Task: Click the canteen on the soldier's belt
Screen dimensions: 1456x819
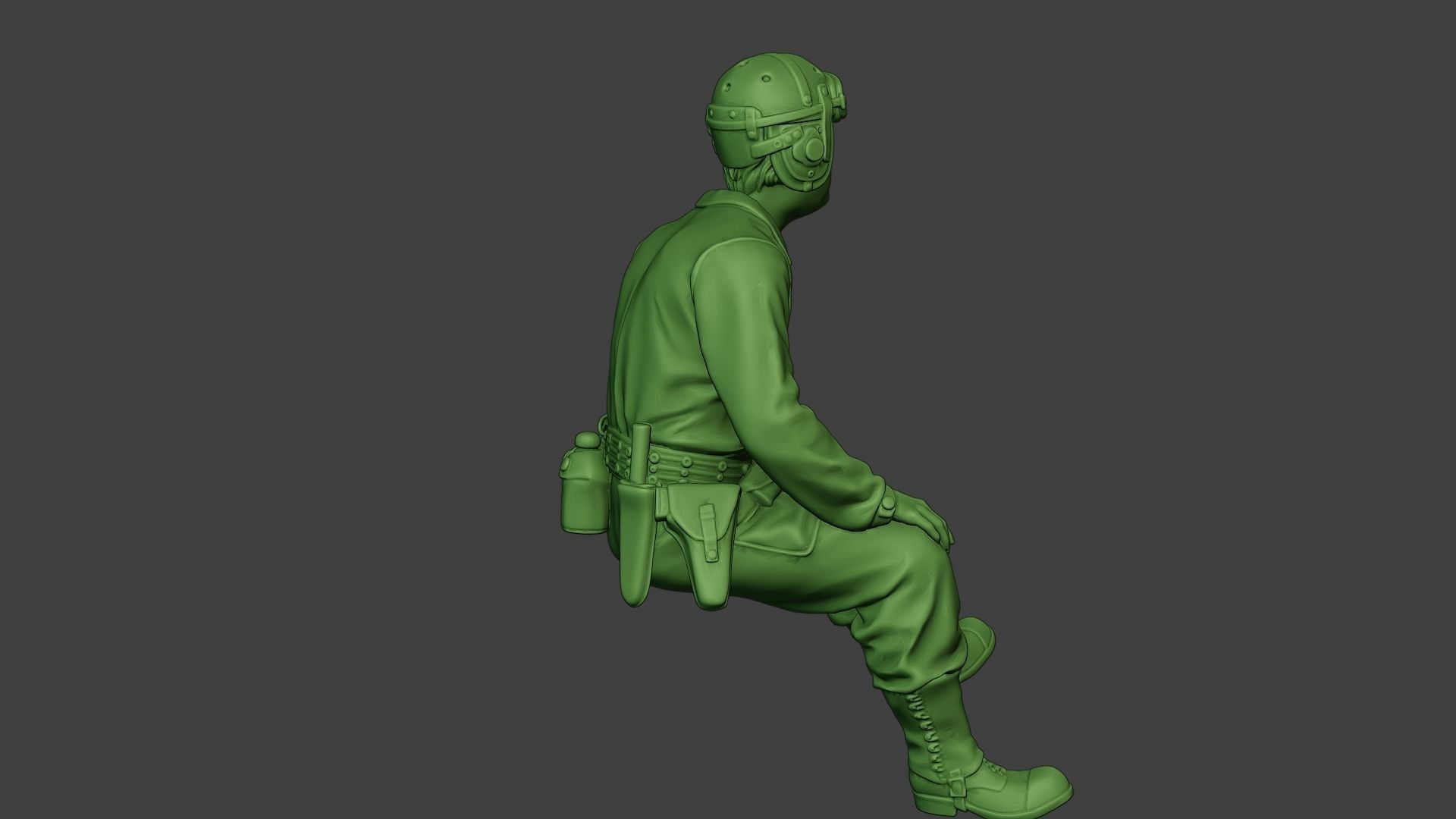Action: click(584, 482)
